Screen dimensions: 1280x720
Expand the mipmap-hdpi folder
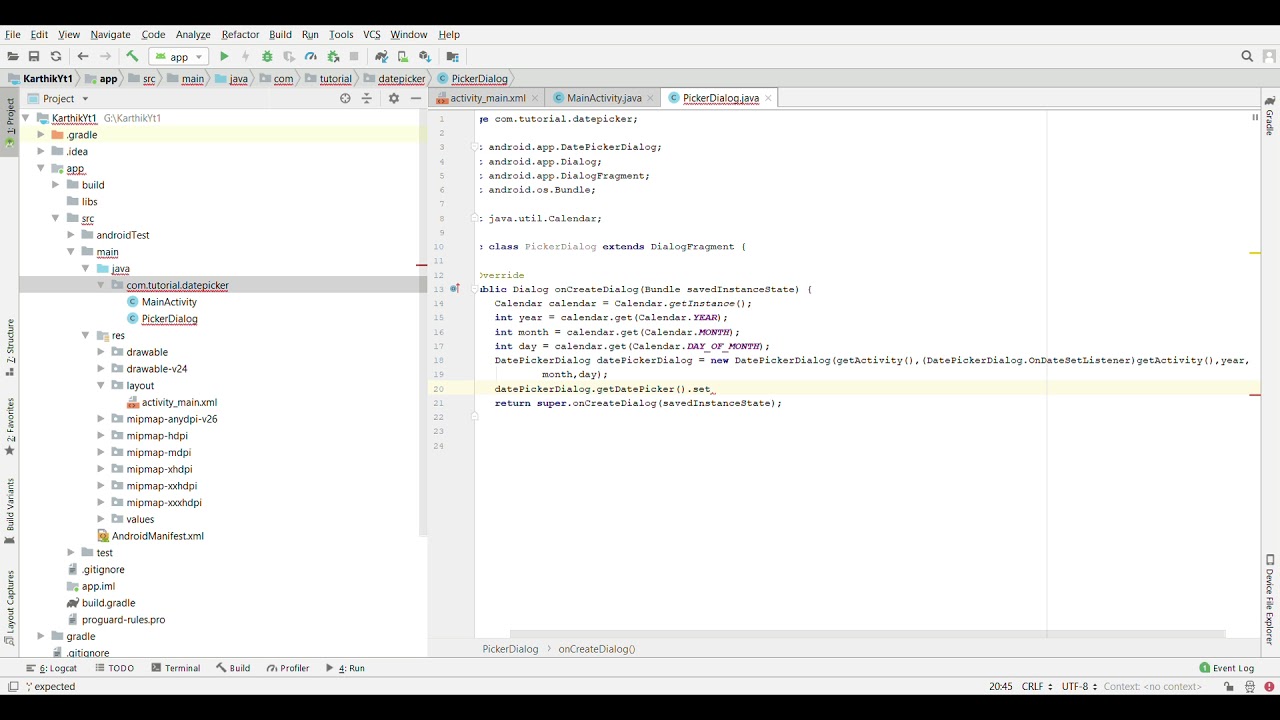tap(101, 436)
